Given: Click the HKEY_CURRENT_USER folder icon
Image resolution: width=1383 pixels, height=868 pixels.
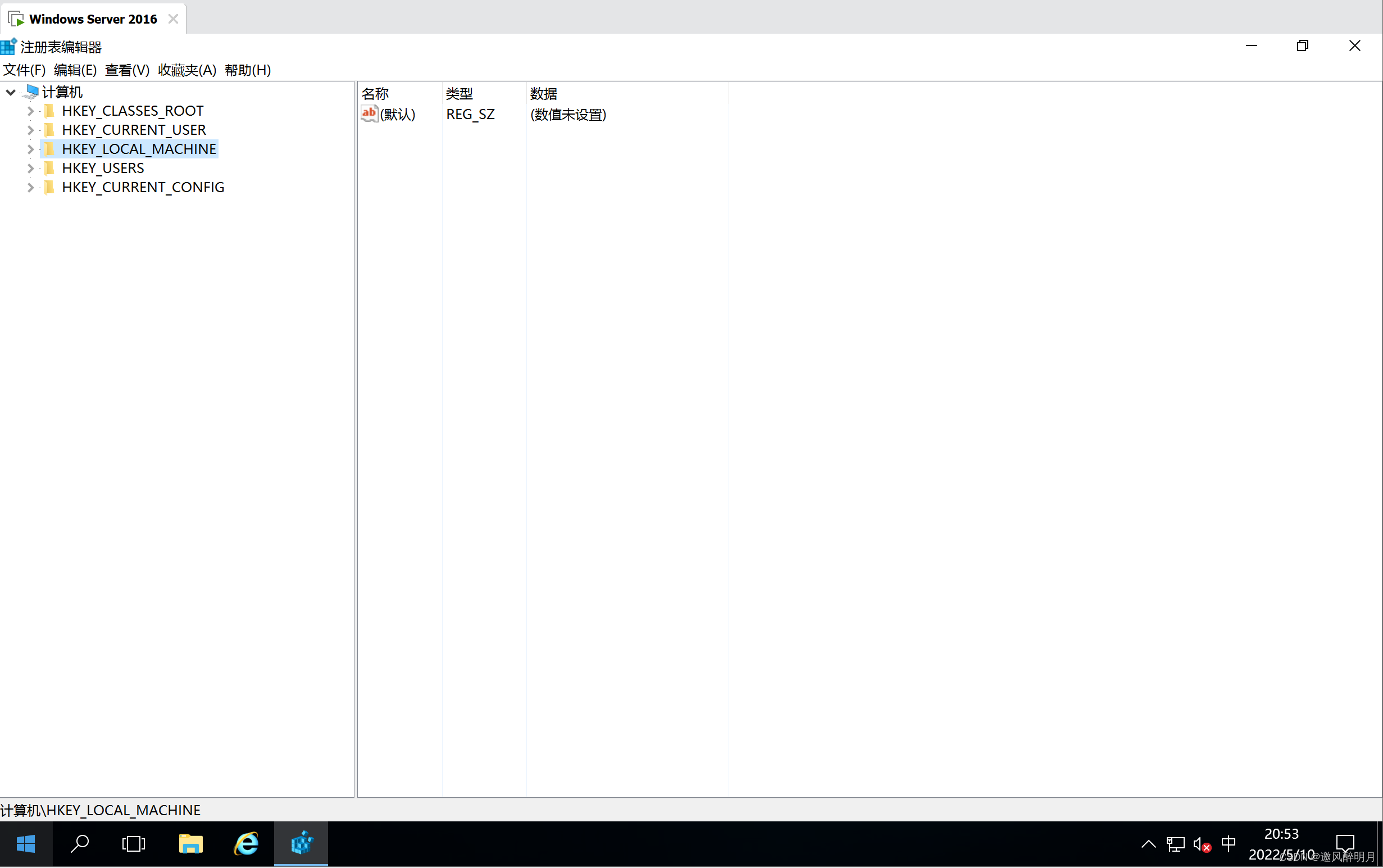Looking at the screenshot, I should pos(49,130).
